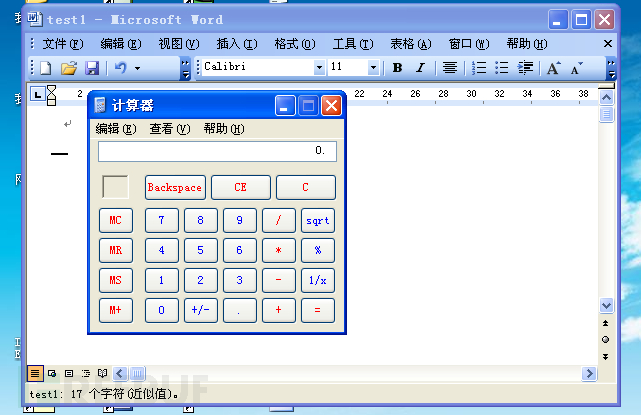Click the calculator display field
Viewport: 641px width, 415px height.
(x=217, y=151)
